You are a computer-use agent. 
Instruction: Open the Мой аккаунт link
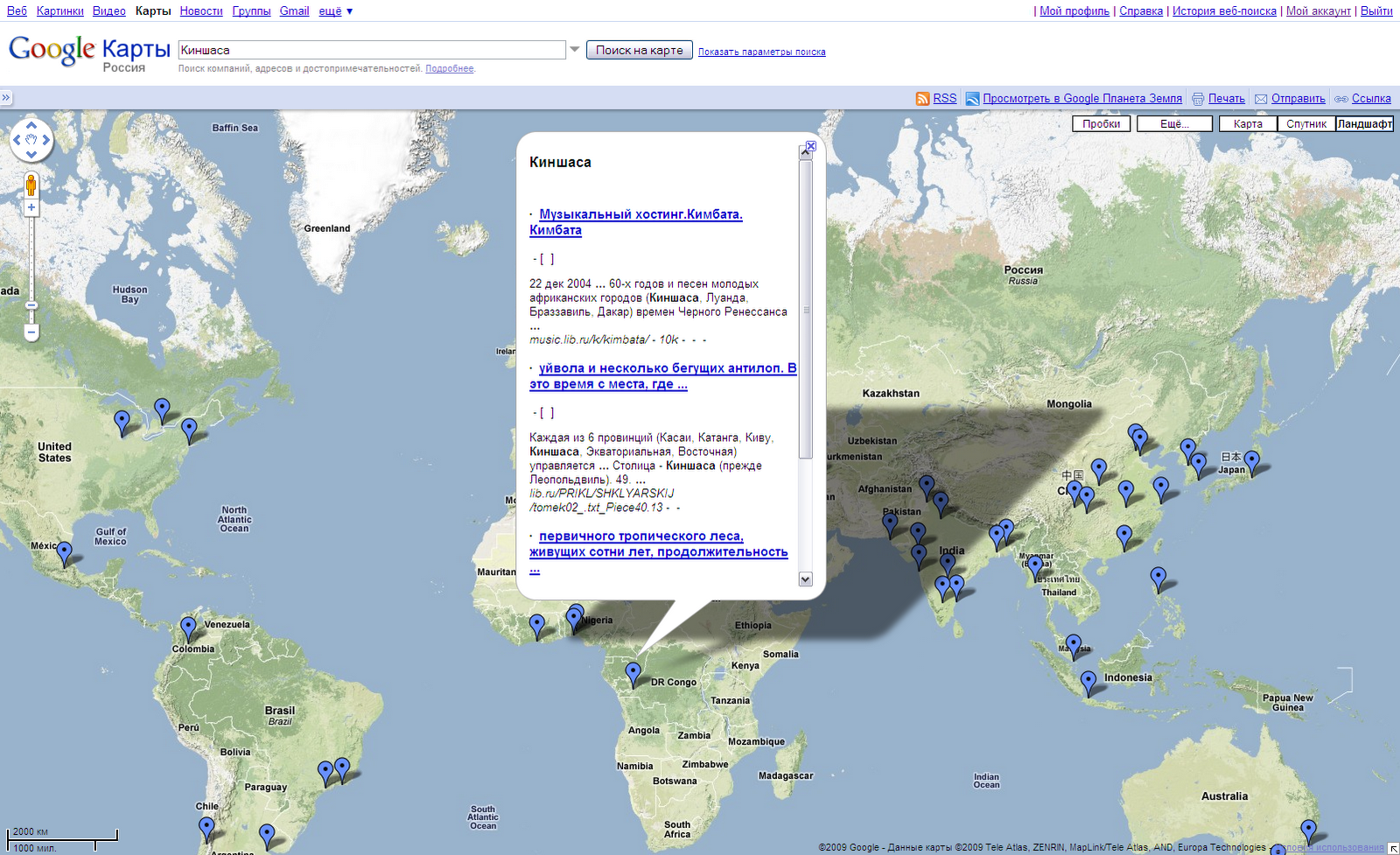1319,11
